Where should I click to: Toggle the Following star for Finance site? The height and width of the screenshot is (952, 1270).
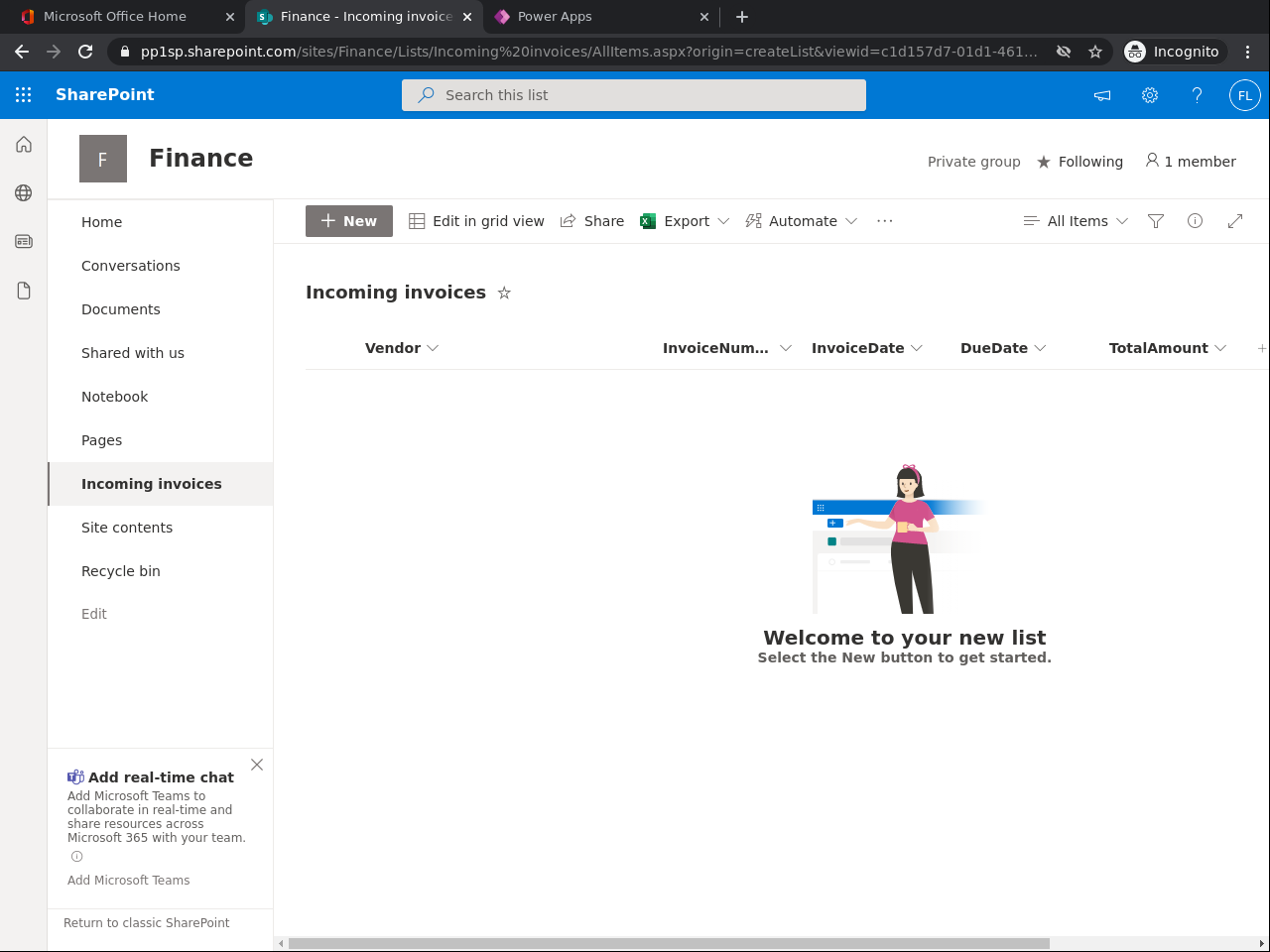pos(1044,162)
